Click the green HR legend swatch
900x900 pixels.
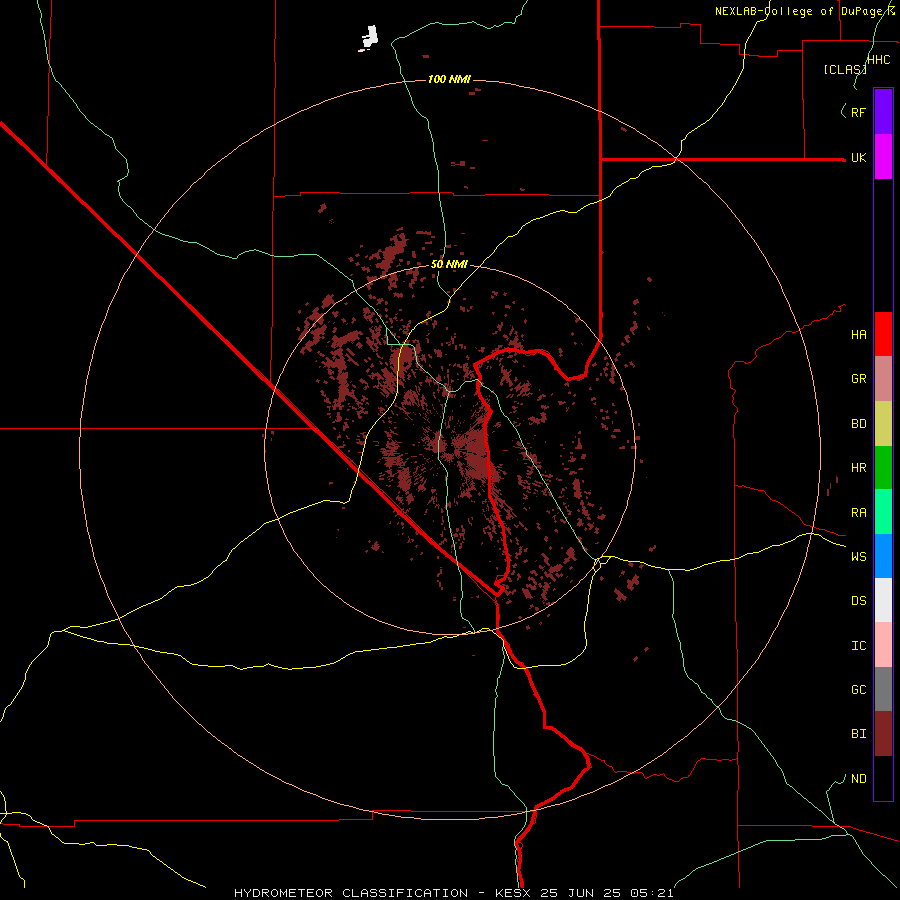(x=883, y=468)
